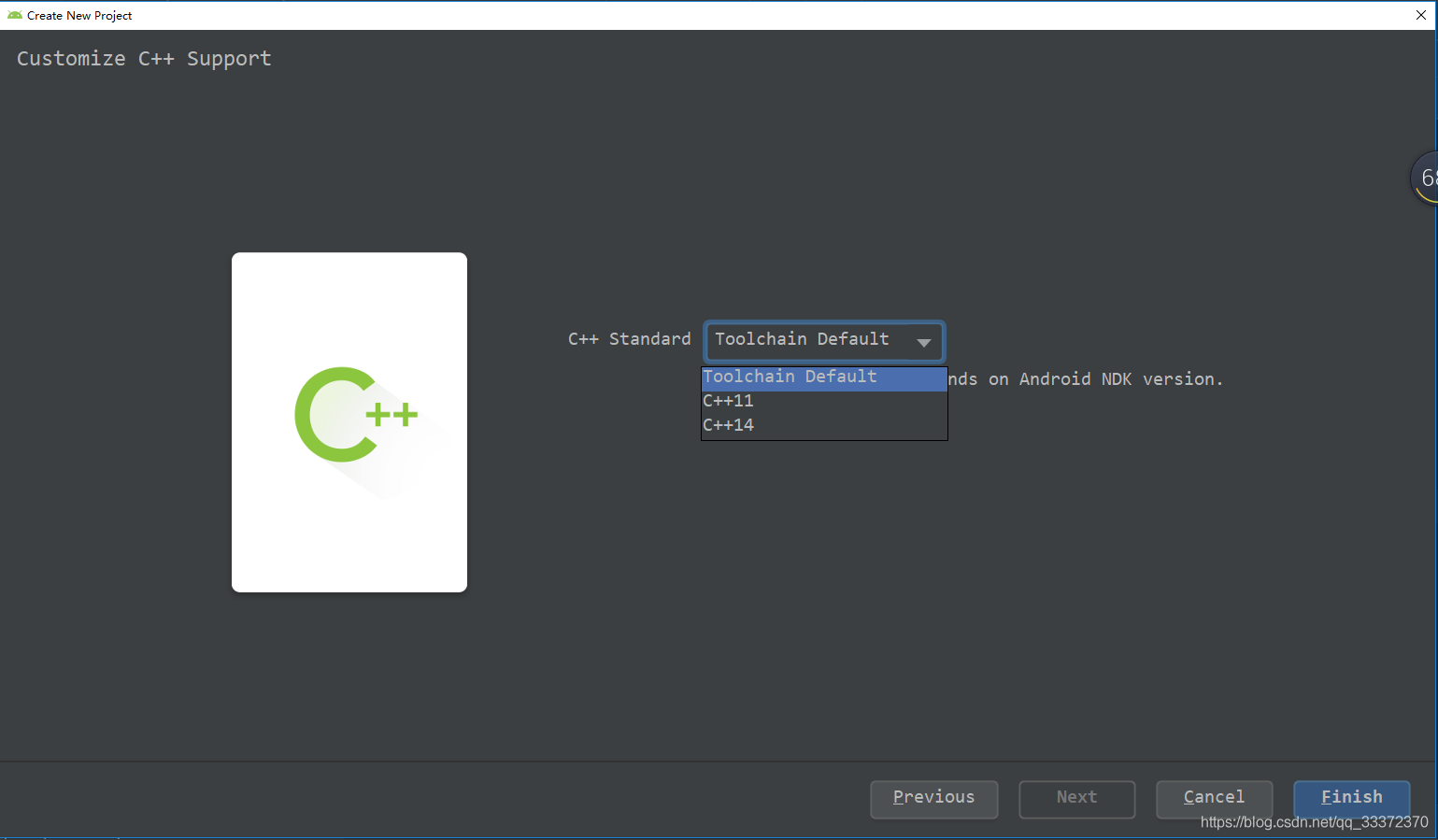This screenshot has height=840, width=1438.
Task: Click the disabled Next button
Action: coord(1076,799)
